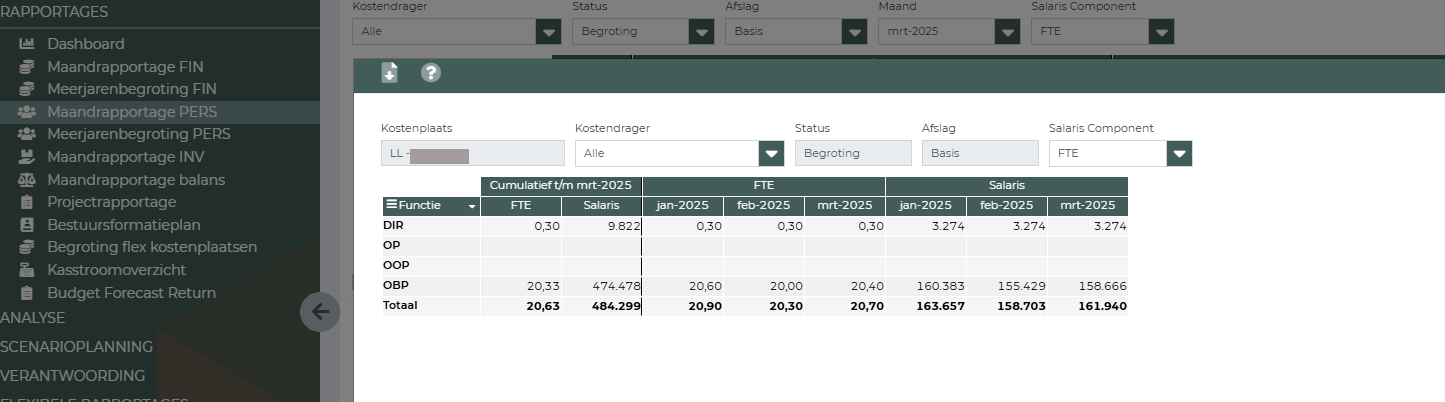
Task: Expand the RAPPORTAGES section
Action: [54, 12]
